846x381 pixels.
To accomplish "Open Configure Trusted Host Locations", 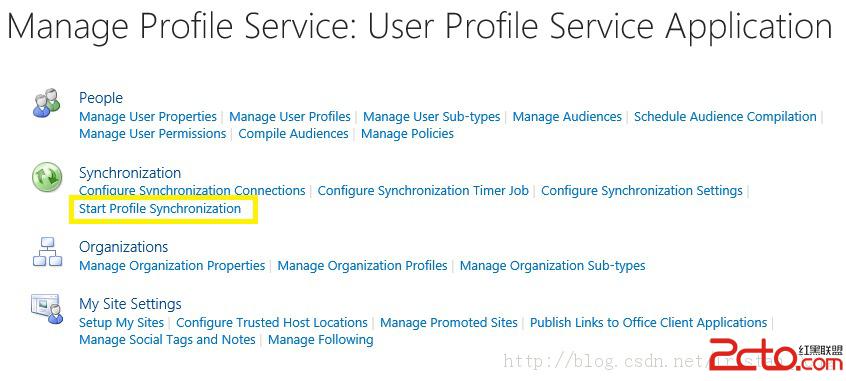I will (272, 323).
